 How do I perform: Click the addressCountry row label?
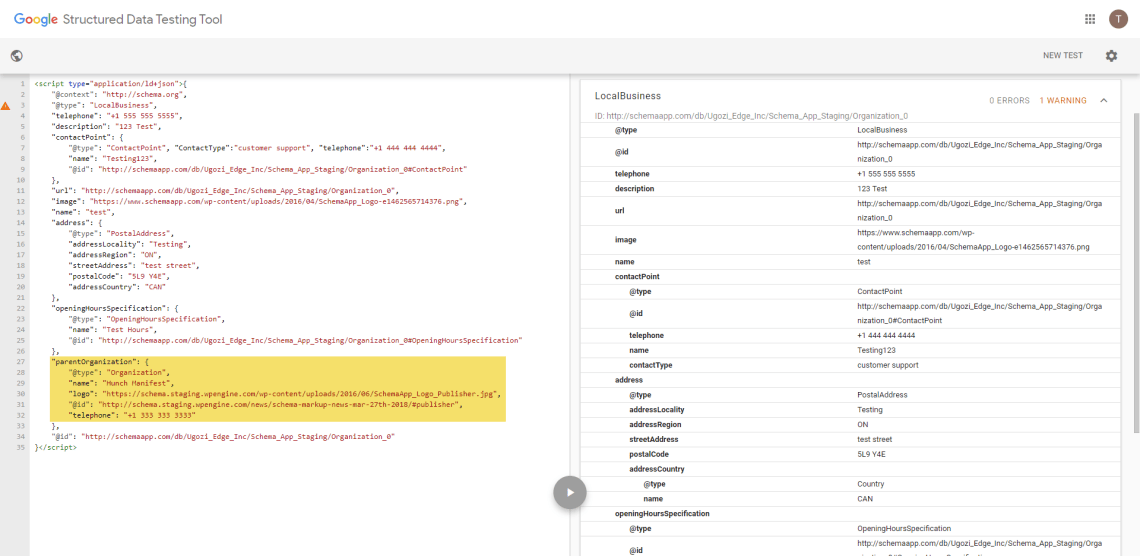click(x=657, y=469)
